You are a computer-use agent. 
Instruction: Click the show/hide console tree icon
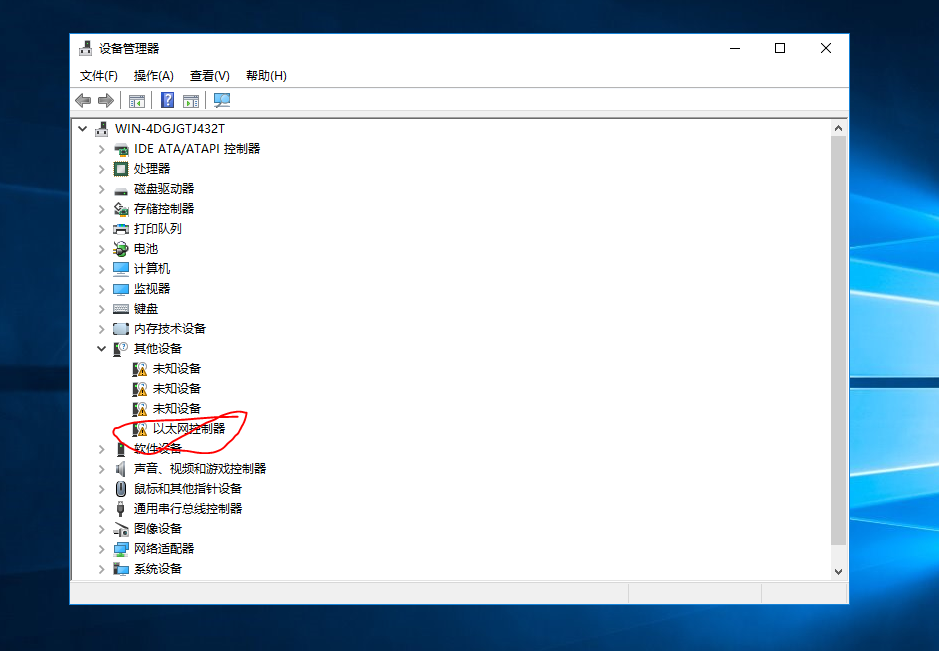click(137, 101)
